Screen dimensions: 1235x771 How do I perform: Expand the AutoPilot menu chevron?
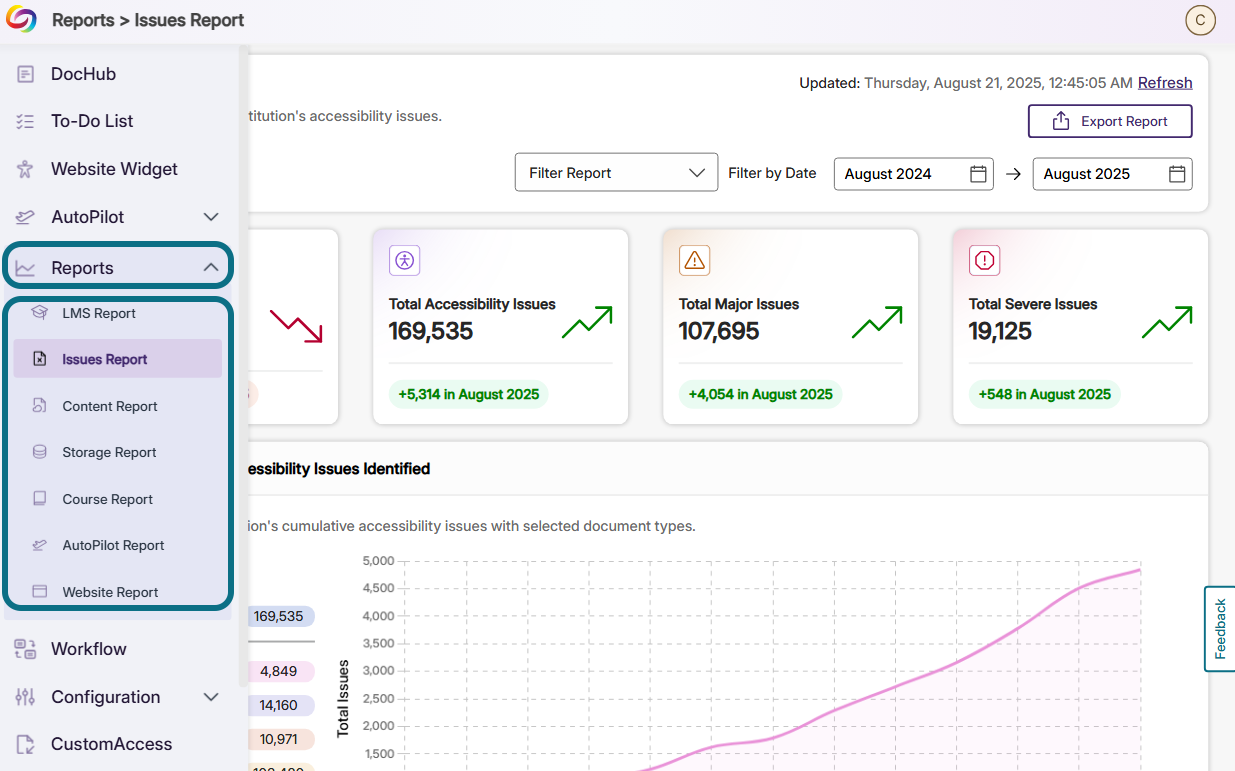point(211,217)
